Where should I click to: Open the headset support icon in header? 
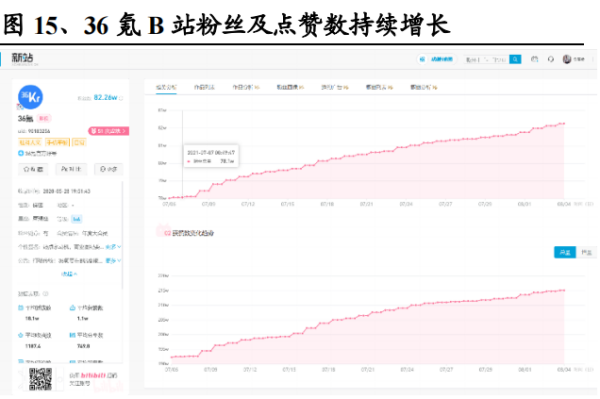point(551,59)
